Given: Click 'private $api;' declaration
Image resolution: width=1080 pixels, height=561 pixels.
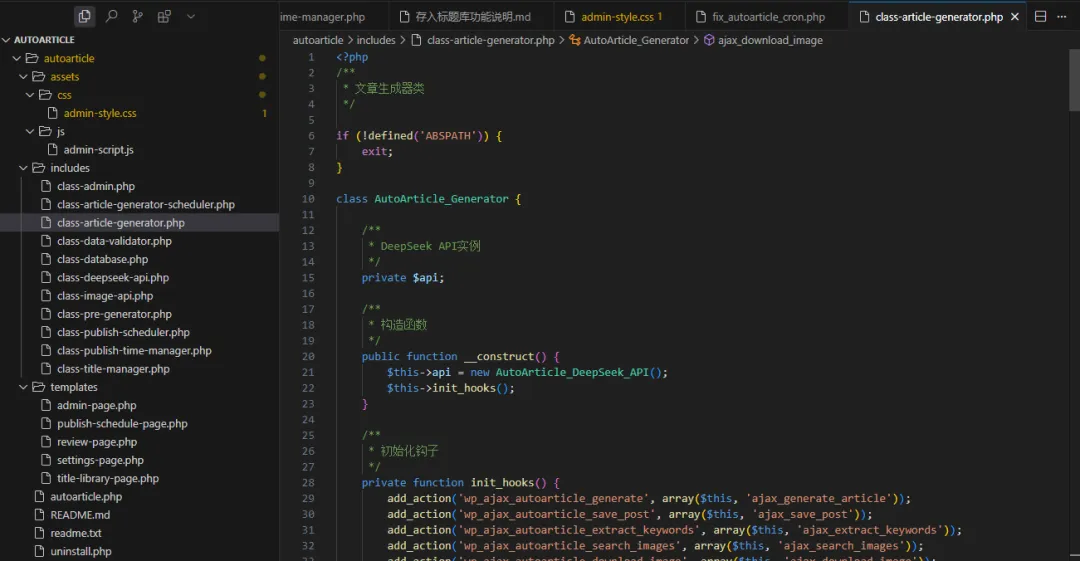Looking at the screenshot, I should pyautogui.click(x=403, y=278).
